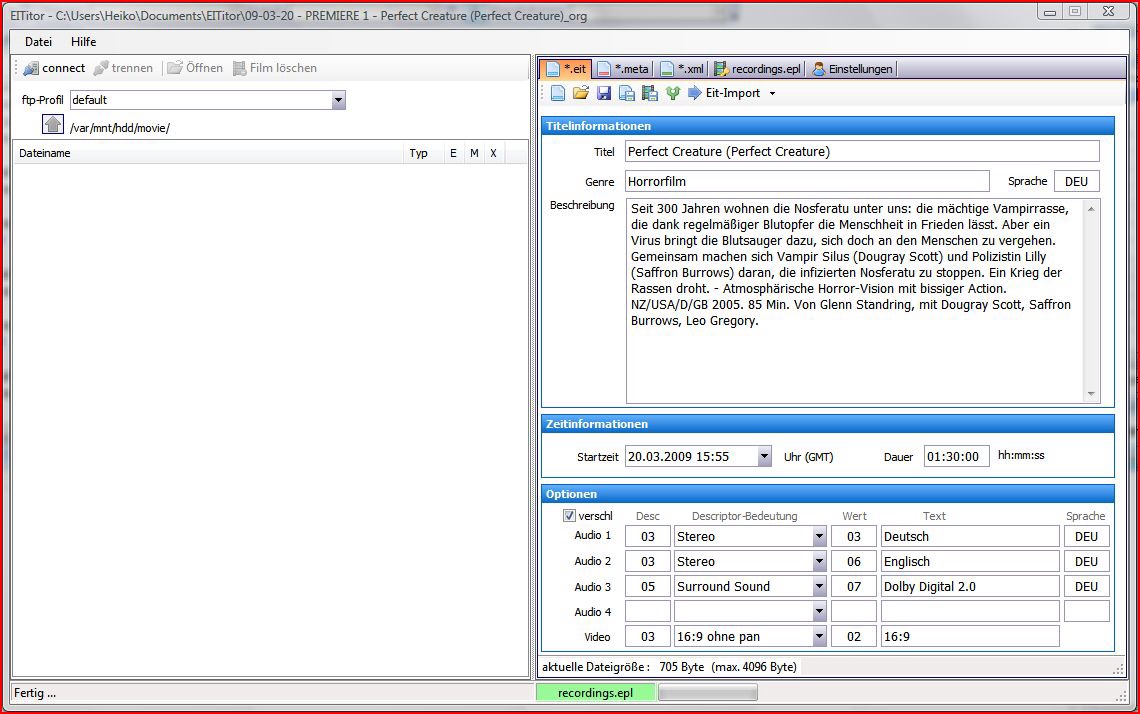Image resolution: width=1140 pixels, height=714 pixels.
Task: Open an EIT file via folder icon
Action: point(580,93)
